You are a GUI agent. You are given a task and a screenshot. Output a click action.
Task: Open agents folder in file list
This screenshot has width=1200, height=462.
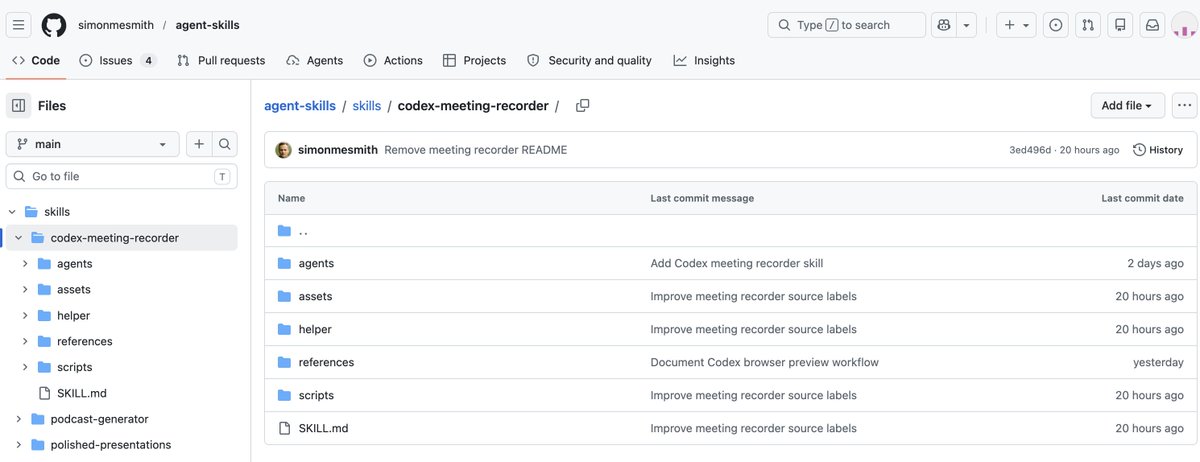coord(316,264)
